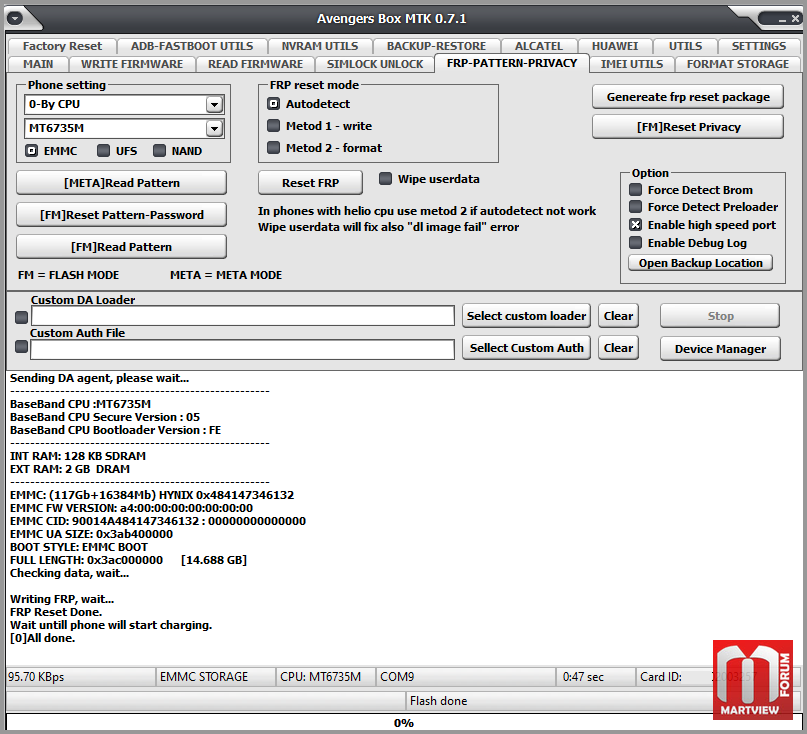Viewport: 807px width, 734px height.
Task: Open the WRITE FIRMWARE tab
Action: [x=132, y=64]
